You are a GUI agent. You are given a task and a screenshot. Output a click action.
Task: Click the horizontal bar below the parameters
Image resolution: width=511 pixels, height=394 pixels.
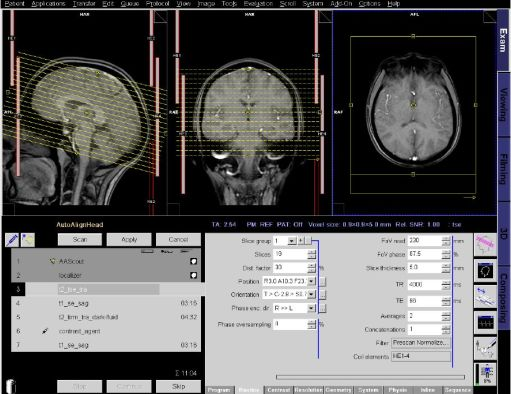tap(370, 377)
